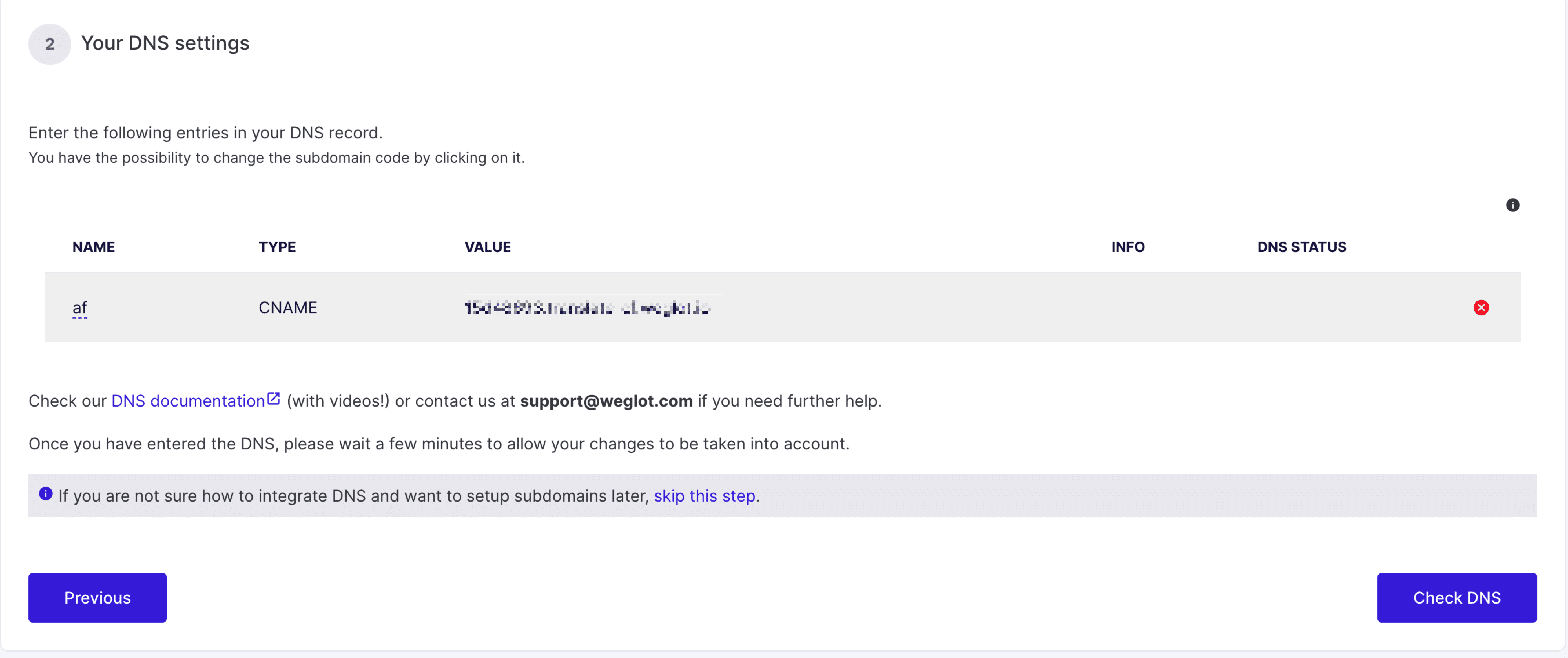Click the VALUE column header
The width and height of the screenshot is (1568, 658).
coord(488,247)
